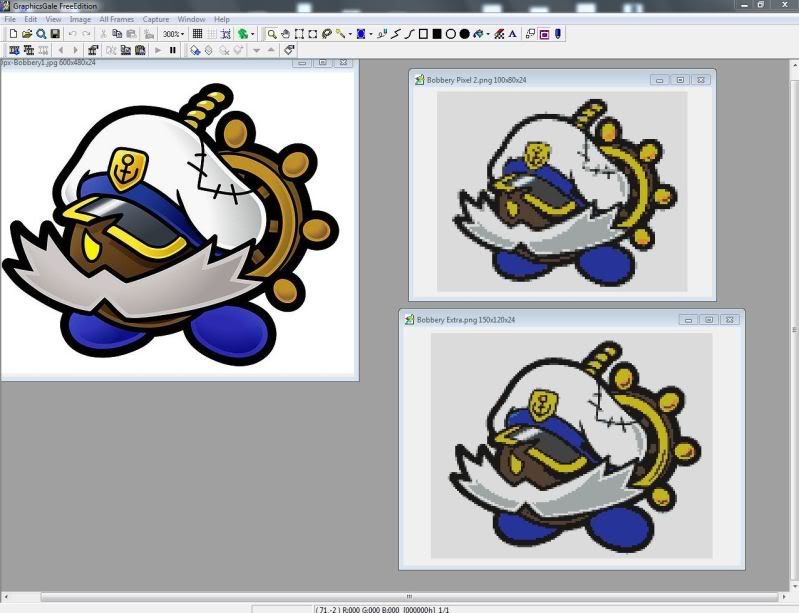Image resolution: width=799 pixels, height=613 pixels.
Task: Toggle the custom grid display
Action: coord(211,34)
